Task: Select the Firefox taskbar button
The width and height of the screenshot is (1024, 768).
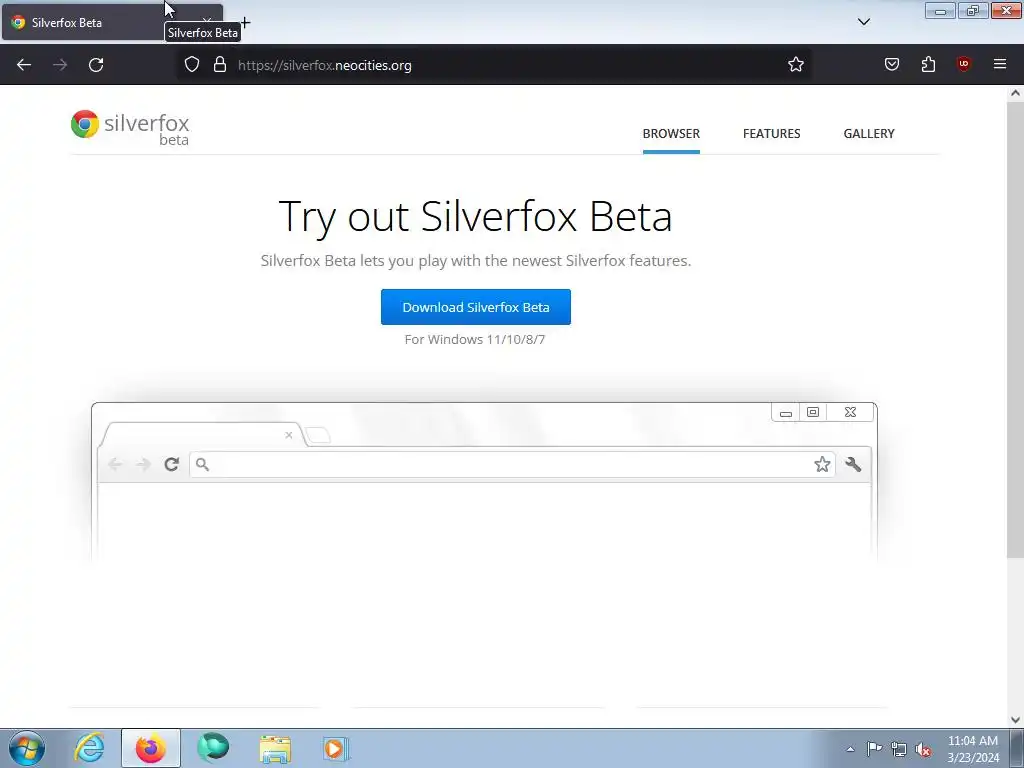Action: 151,748
